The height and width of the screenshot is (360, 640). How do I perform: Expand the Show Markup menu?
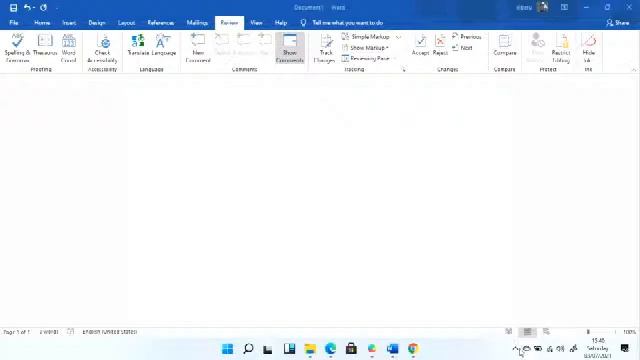pos(365,48)
